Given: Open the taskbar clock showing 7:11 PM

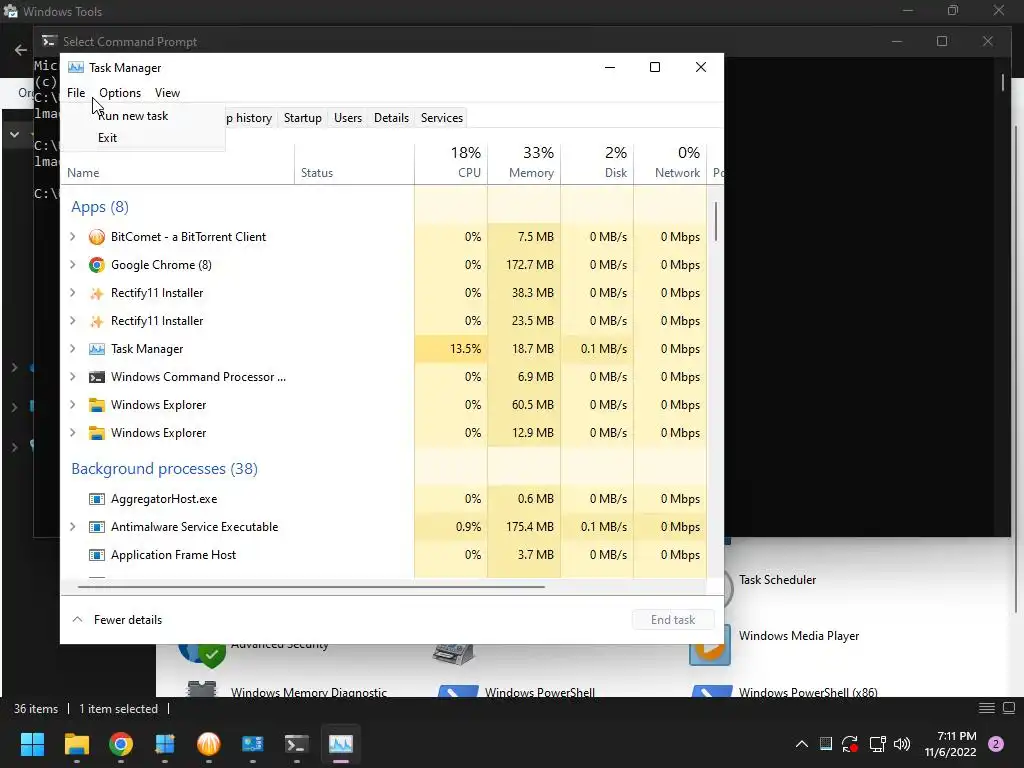Looking at the screenshot, I should (x=950, y=744).
